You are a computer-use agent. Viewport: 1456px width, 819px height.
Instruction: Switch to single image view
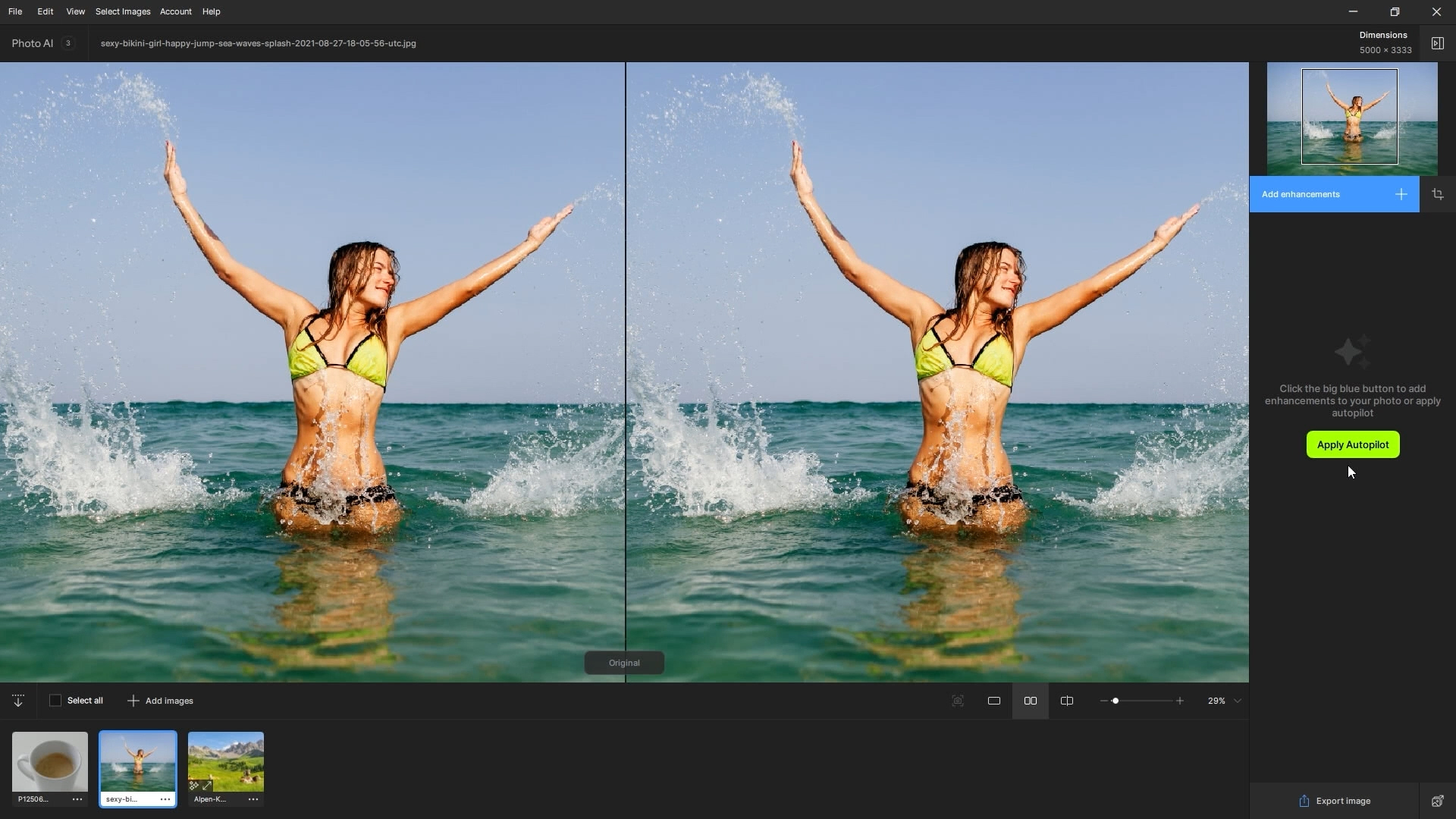993,701
